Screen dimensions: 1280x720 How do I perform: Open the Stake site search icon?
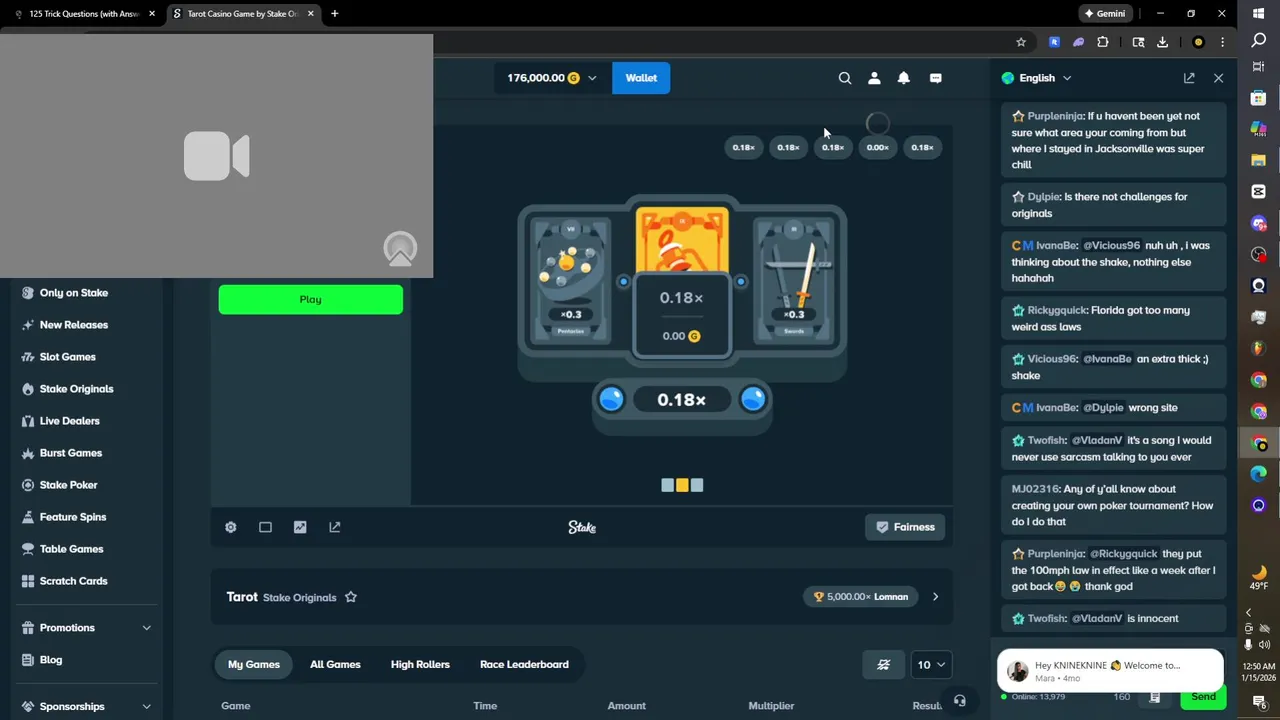pyautogui.click(x=845, y=78)
